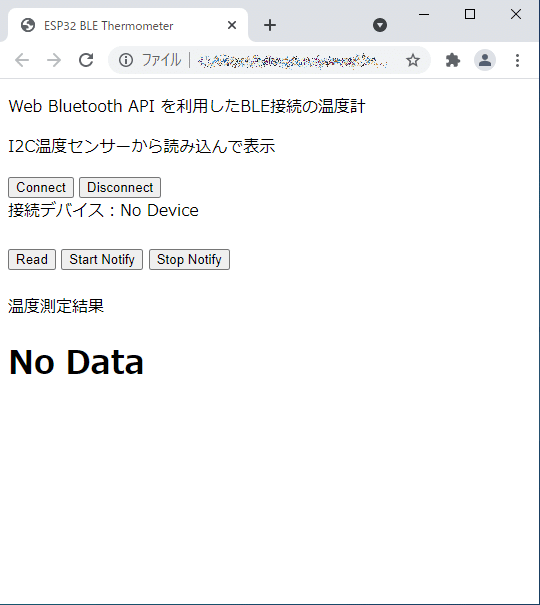Open the user profile avatar
540x605 pixels.
(x=485, y=60)
